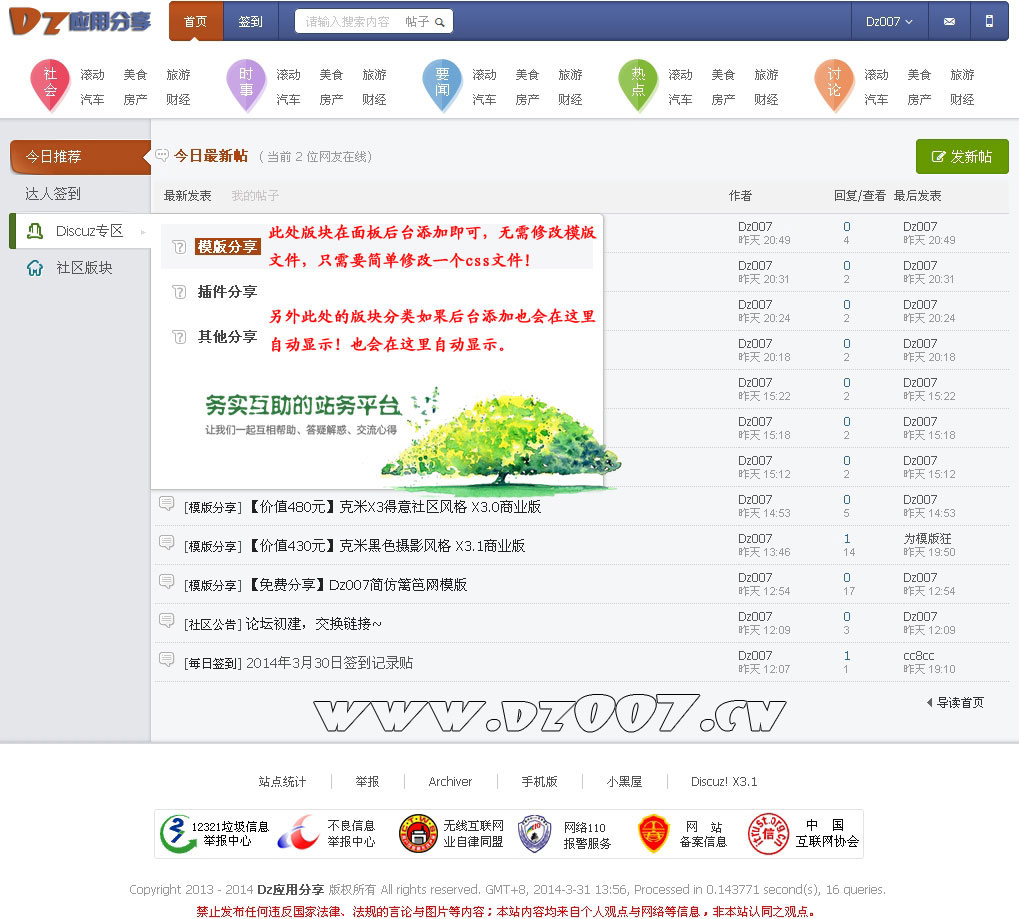
Task: Open the 签到 tab
Action: [x=250, y=21]
